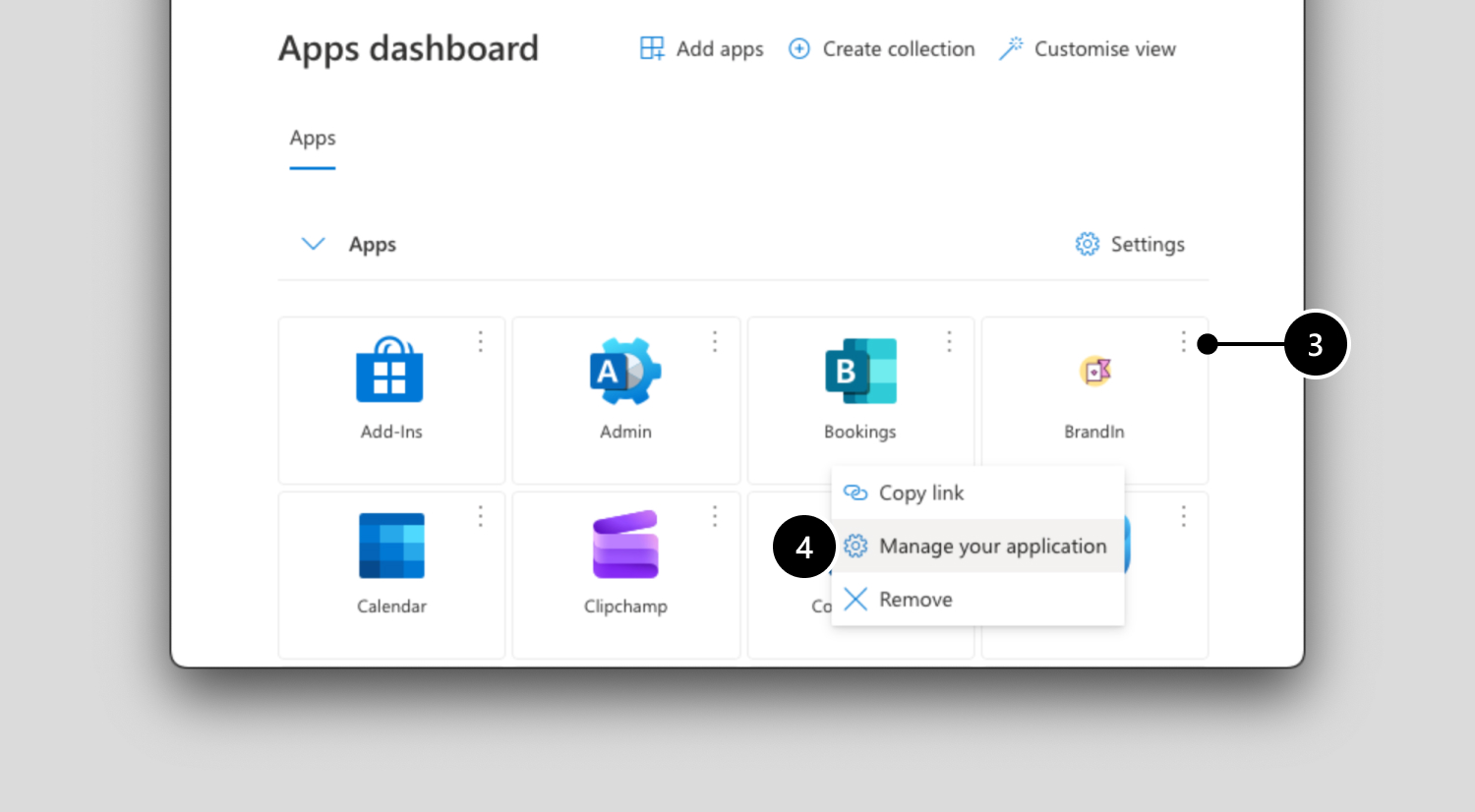This screenshot has width=1475, height=812.
Task: Select Manage your application
Action: [x=977, y=546]
